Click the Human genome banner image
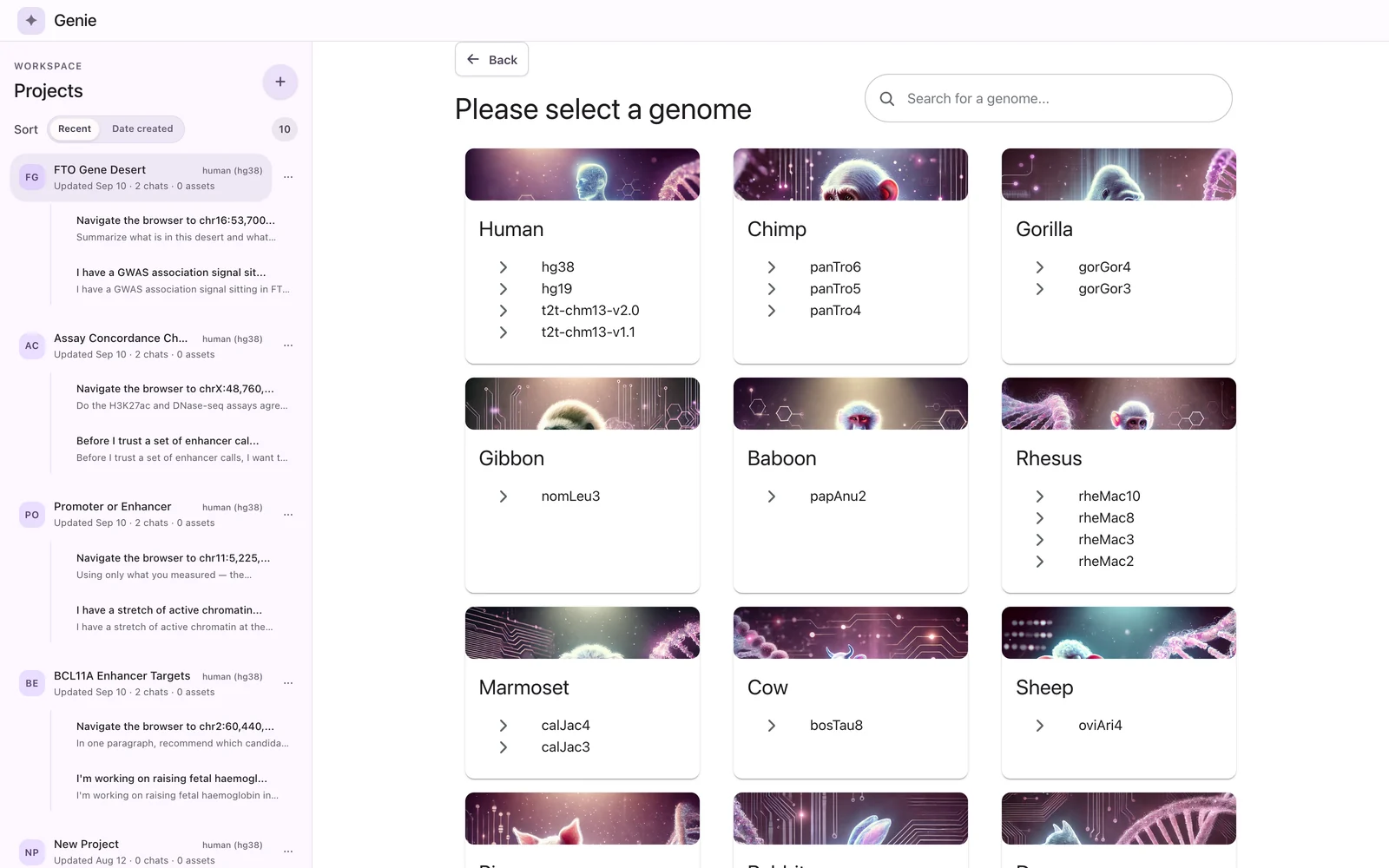The height and width of the screenshot is (868, 1389). click(x=583, y=174)
